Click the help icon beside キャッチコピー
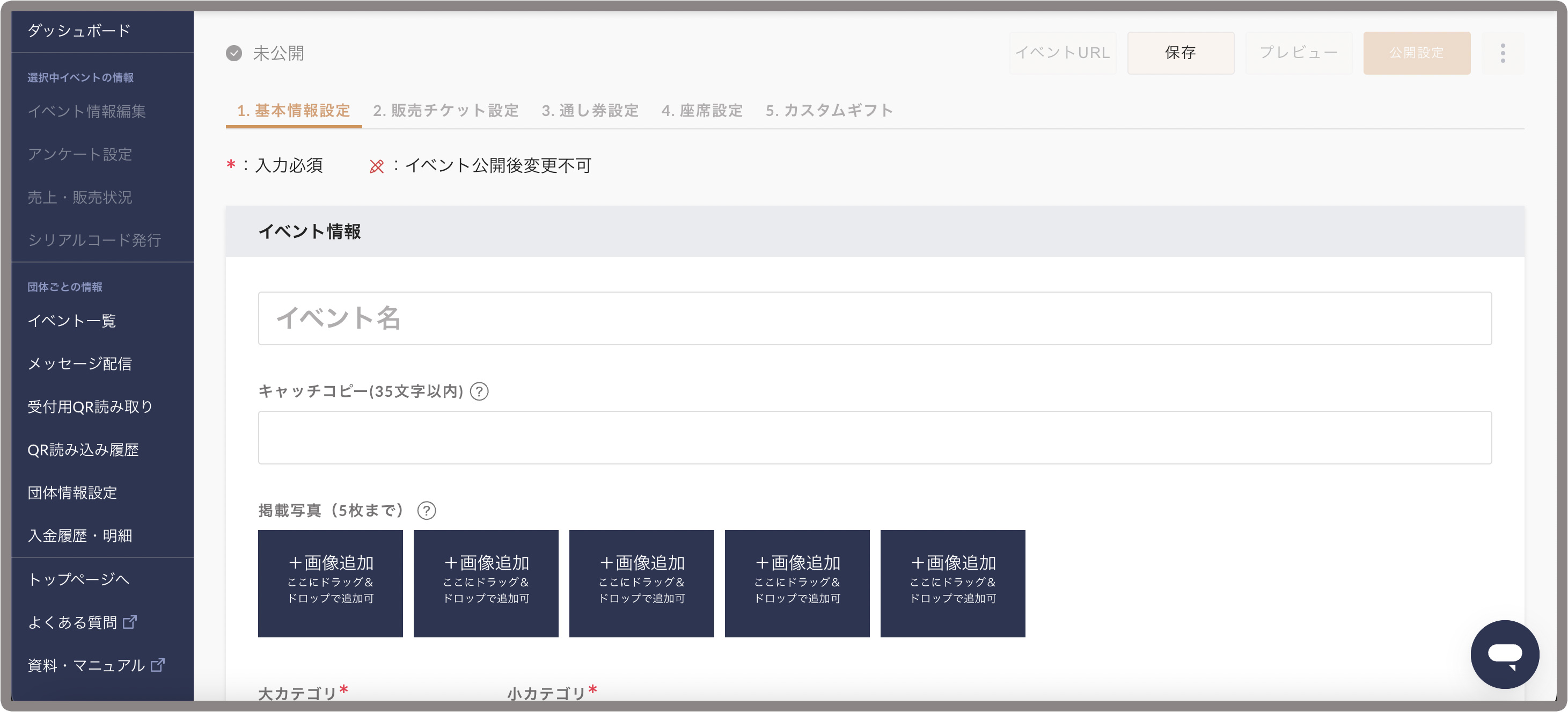Image resolution: width=1568 pixels, height=712 pixels. pos(480,391)
